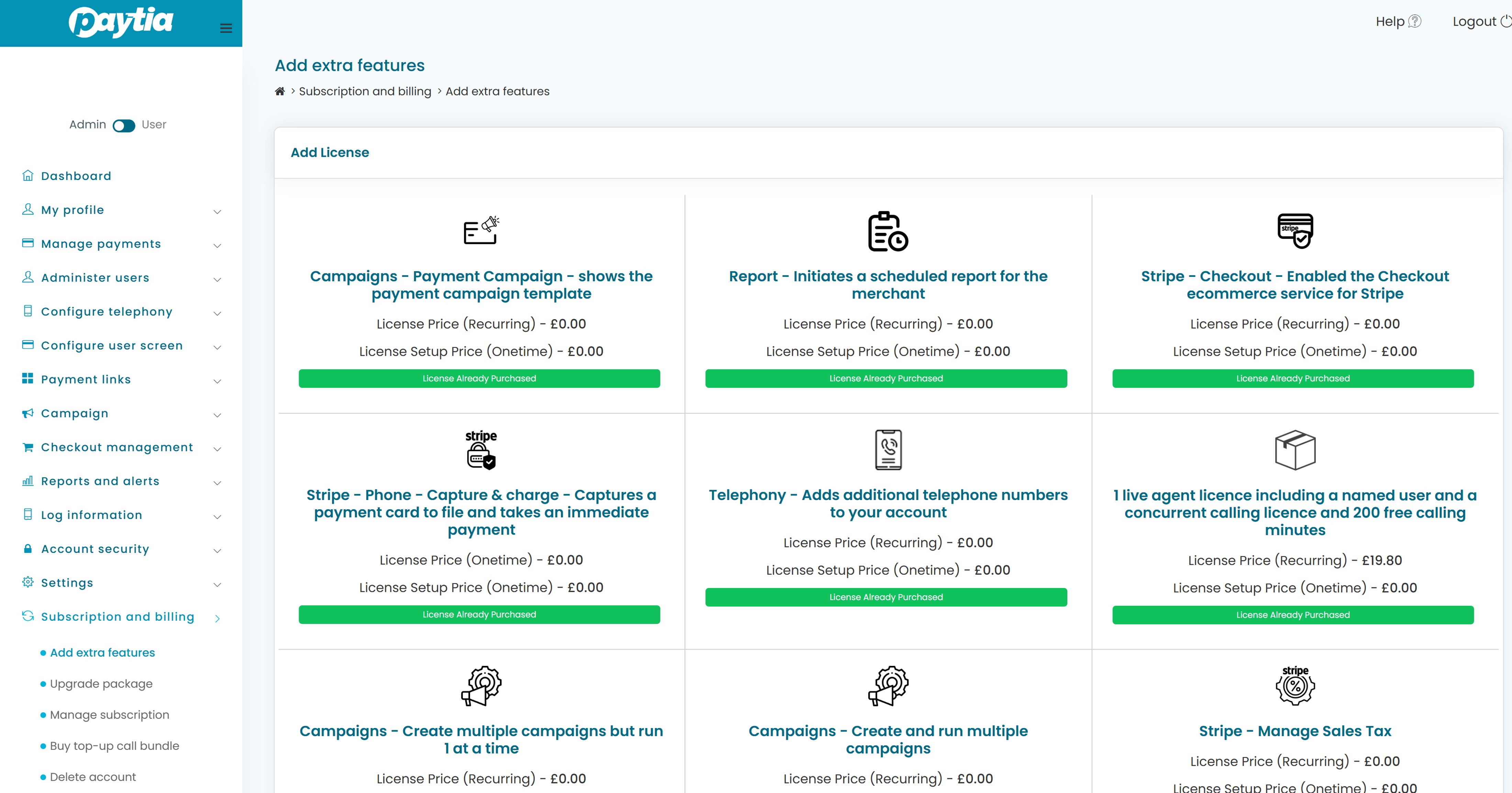Open the Reports and alerts menu
This screenshot has width=1512, height=793.
coord(100,482)
